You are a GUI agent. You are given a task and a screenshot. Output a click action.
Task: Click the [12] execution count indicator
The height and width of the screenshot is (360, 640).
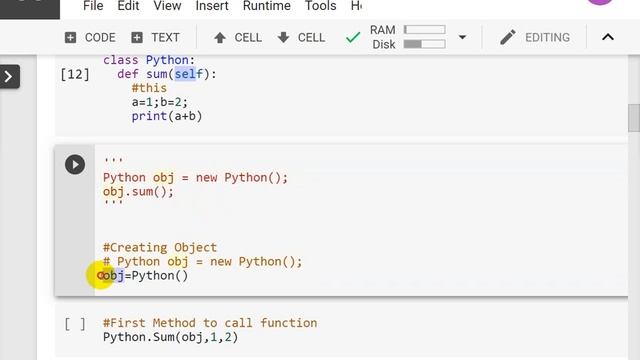point(75,74)
